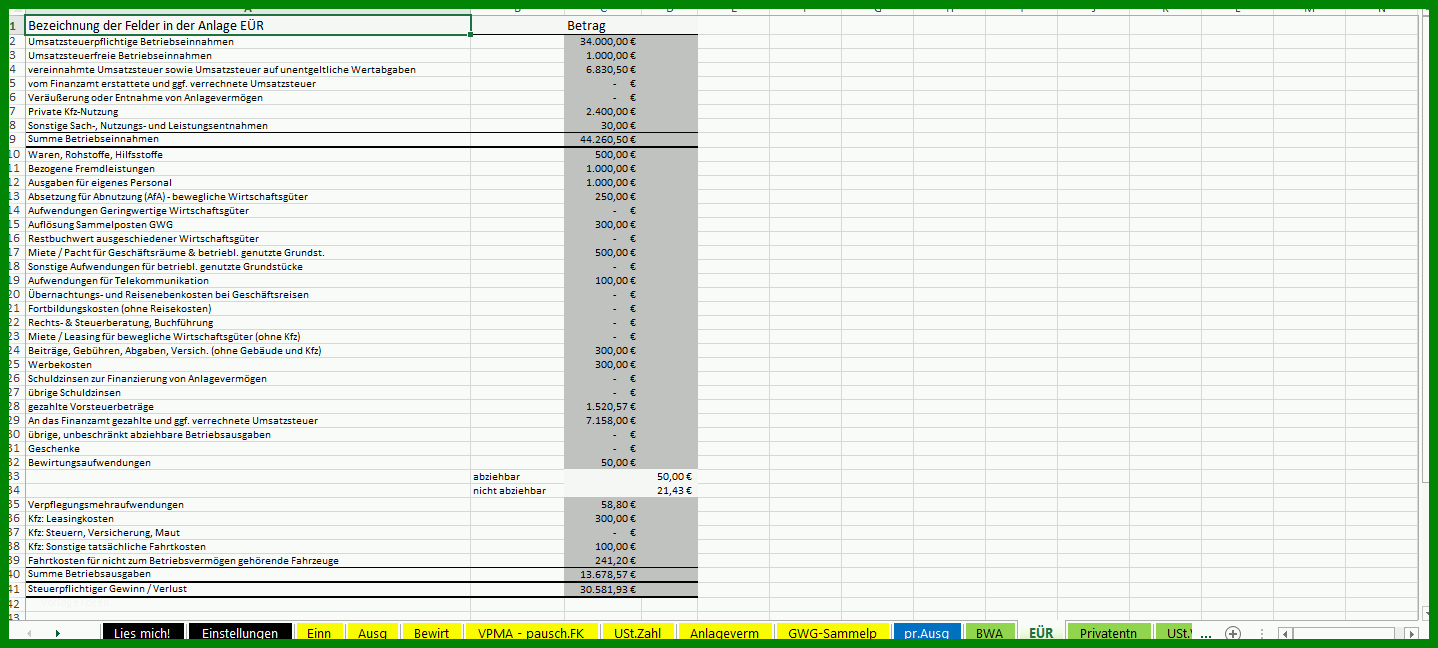
Task: Select 'Waren, Rohstoffe, Hilfsstoffe' label
Action: [95, 155]
